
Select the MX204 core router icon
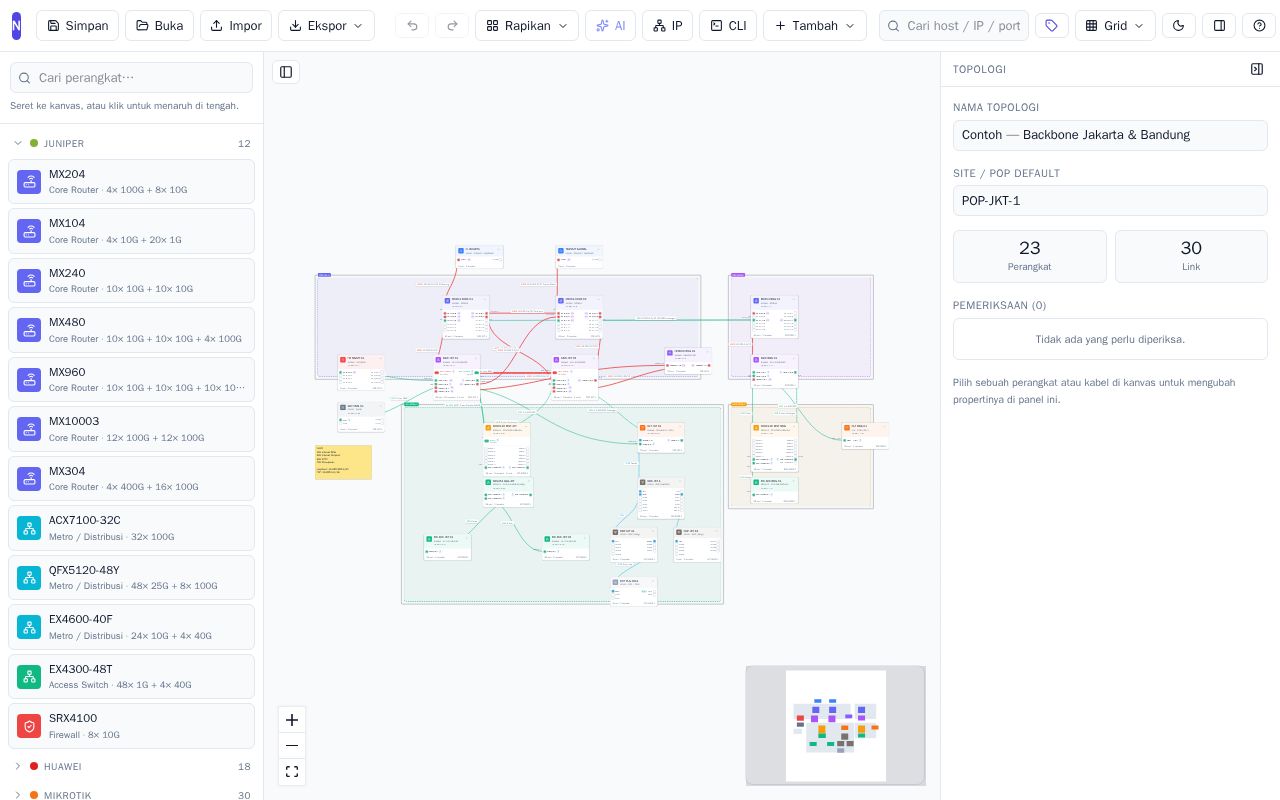tap(29, 182)
